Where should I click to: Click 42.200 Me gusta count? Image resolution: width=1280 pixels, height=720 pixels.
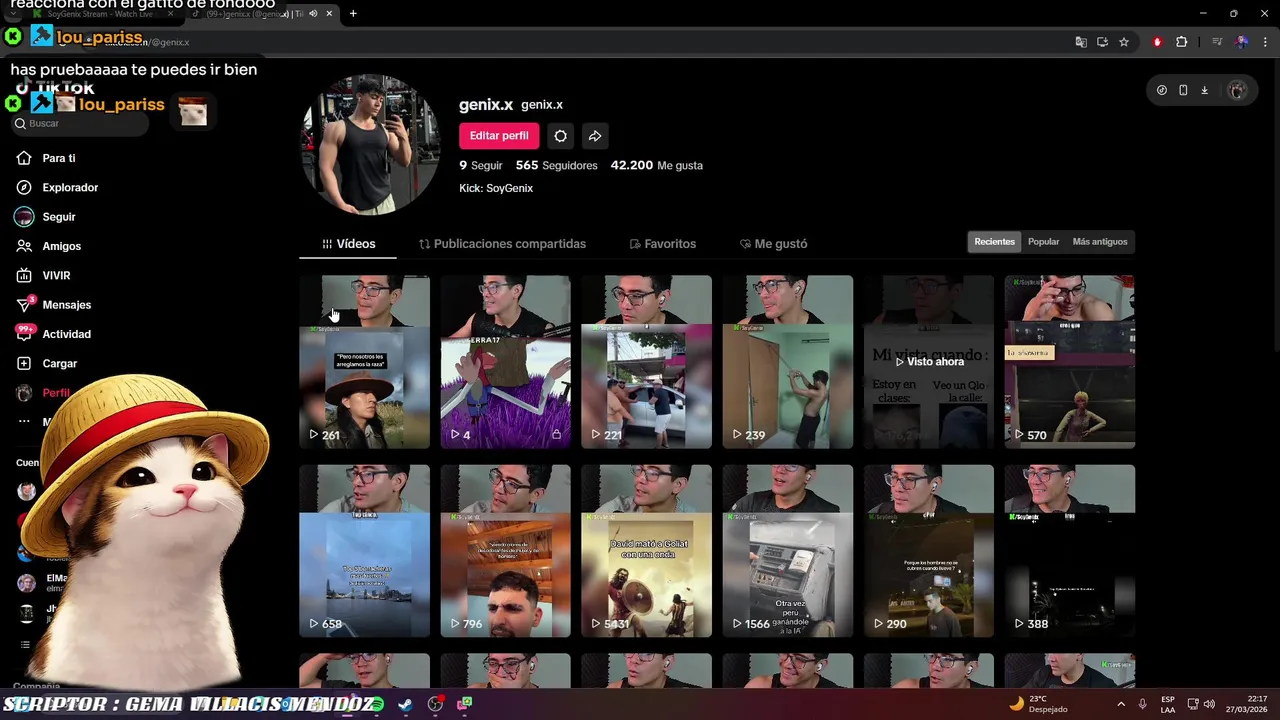[656, 165]
